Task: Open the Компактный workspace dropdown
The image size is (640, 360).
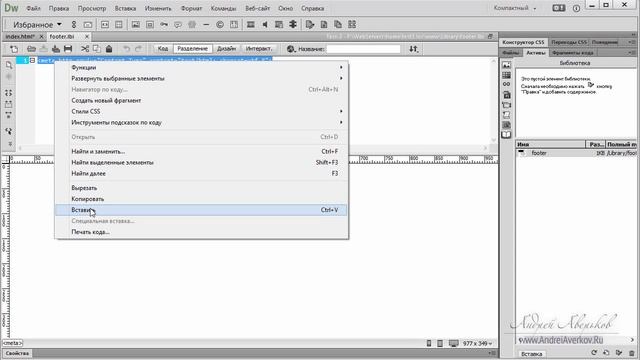Action: pyautogui.click(x=515, y=8)
